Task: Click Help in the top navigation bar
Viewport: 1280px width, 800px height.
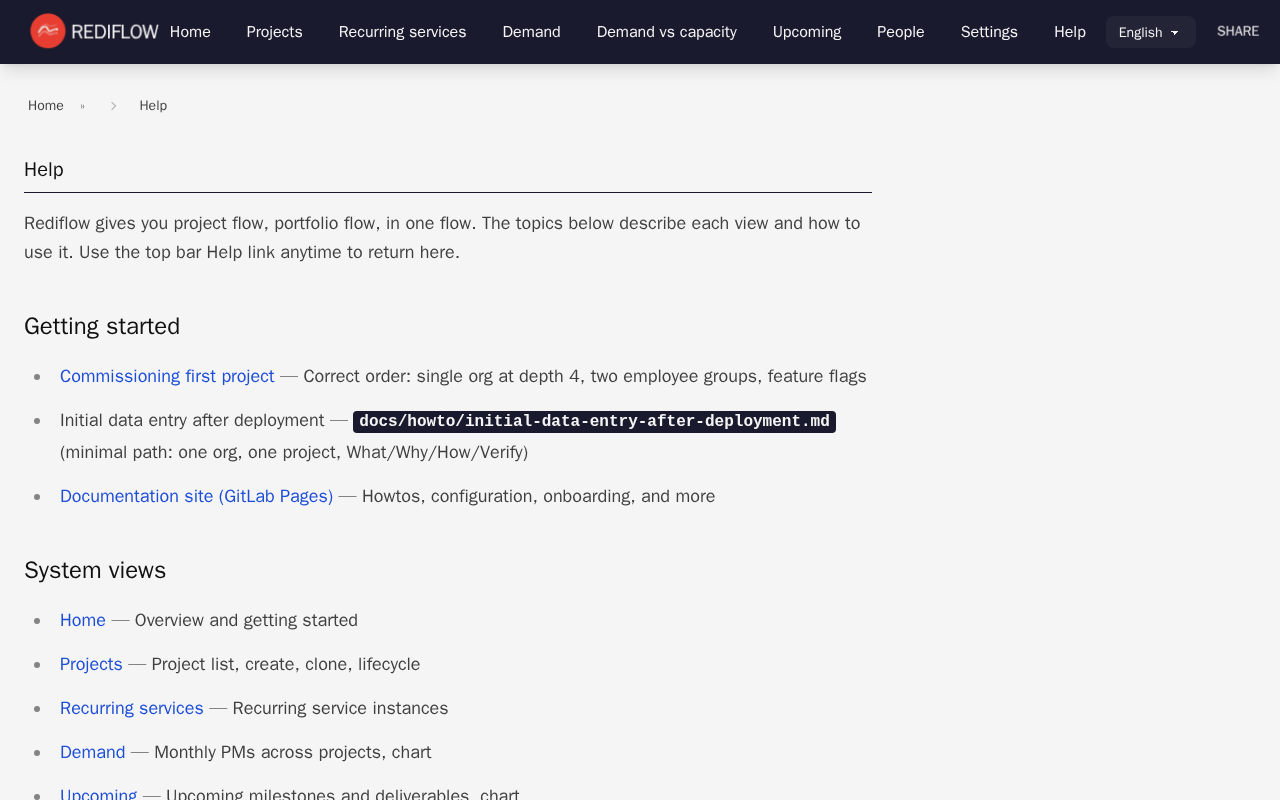Action: coord(1069,32)
